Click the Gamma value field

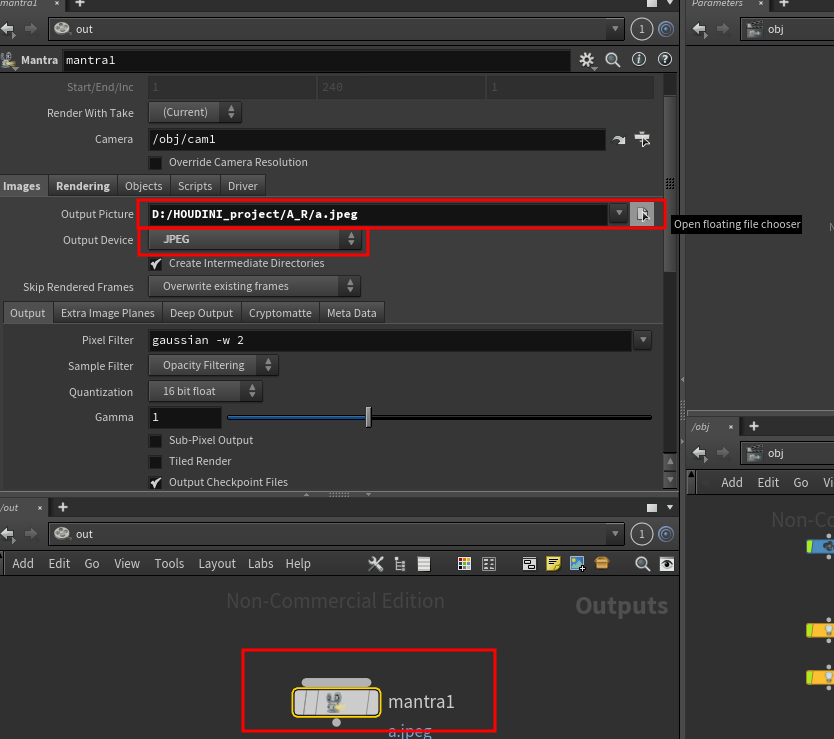tap(185, 418)
